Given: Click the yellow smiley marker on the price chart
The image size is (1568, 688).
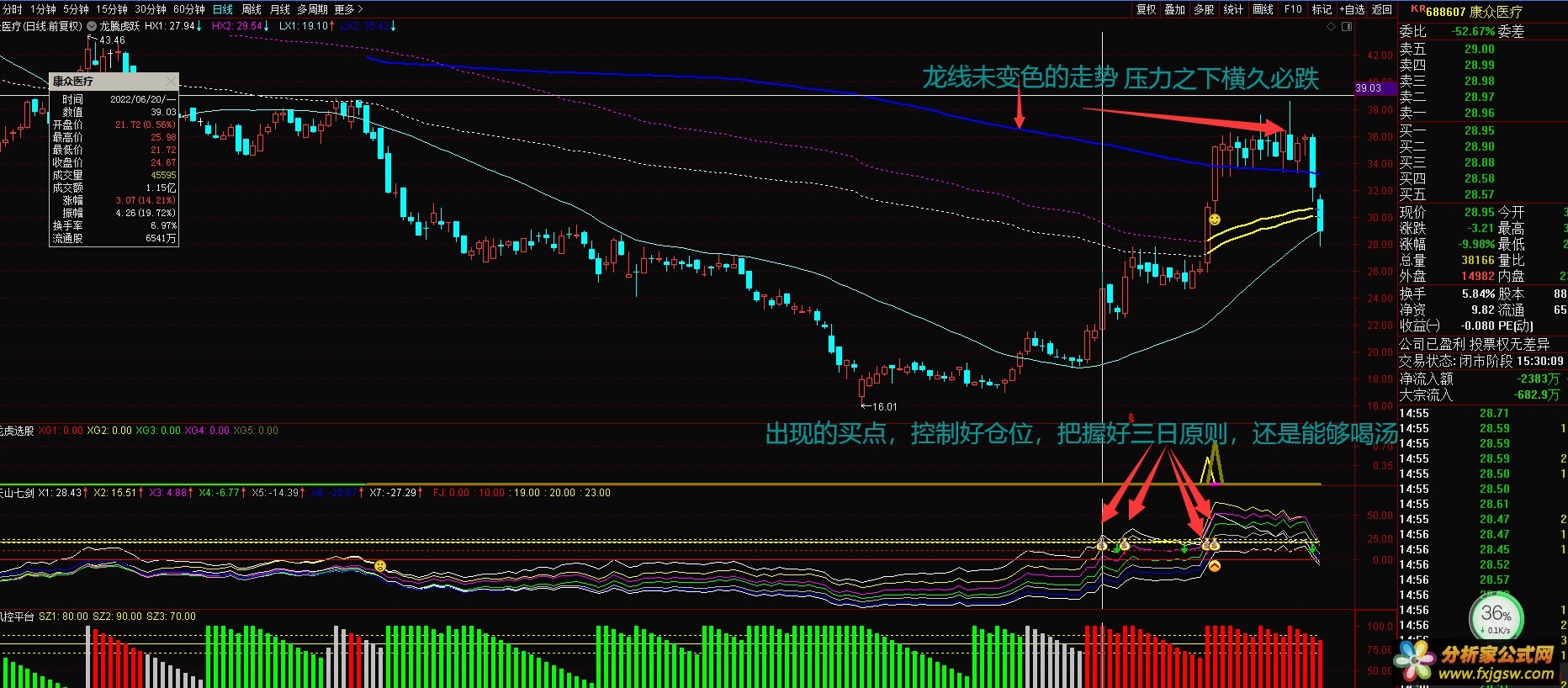Looking at the screenshot, I should click(x=1215, y=220).
